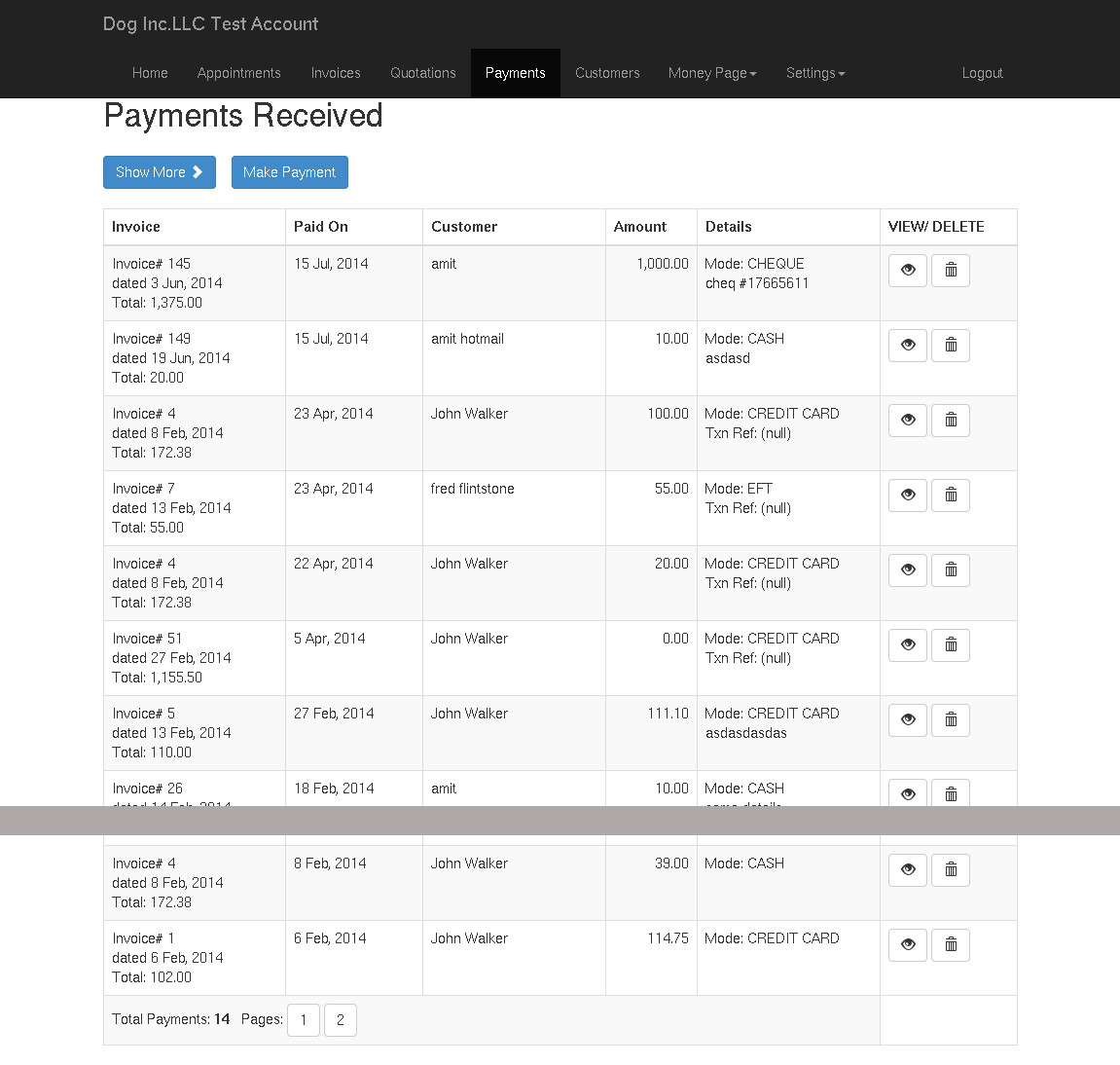Go to the Home tab
Viewport: 1120px width, 1065px height.
(150, 73)
